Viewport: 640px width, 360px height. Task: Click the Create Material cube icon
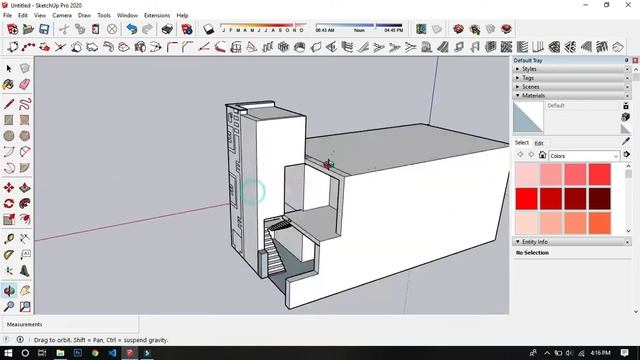[x=626, y=117]
